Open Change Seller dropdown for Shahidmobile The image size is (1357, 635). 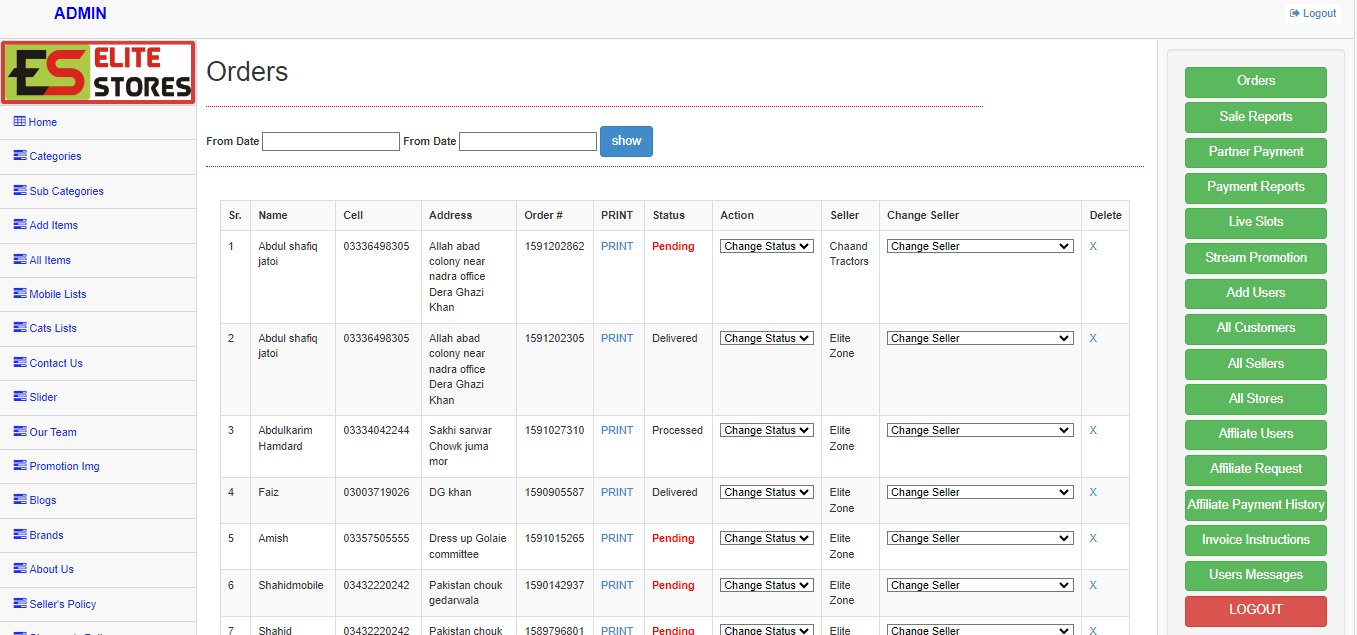(x=980, y=585)
